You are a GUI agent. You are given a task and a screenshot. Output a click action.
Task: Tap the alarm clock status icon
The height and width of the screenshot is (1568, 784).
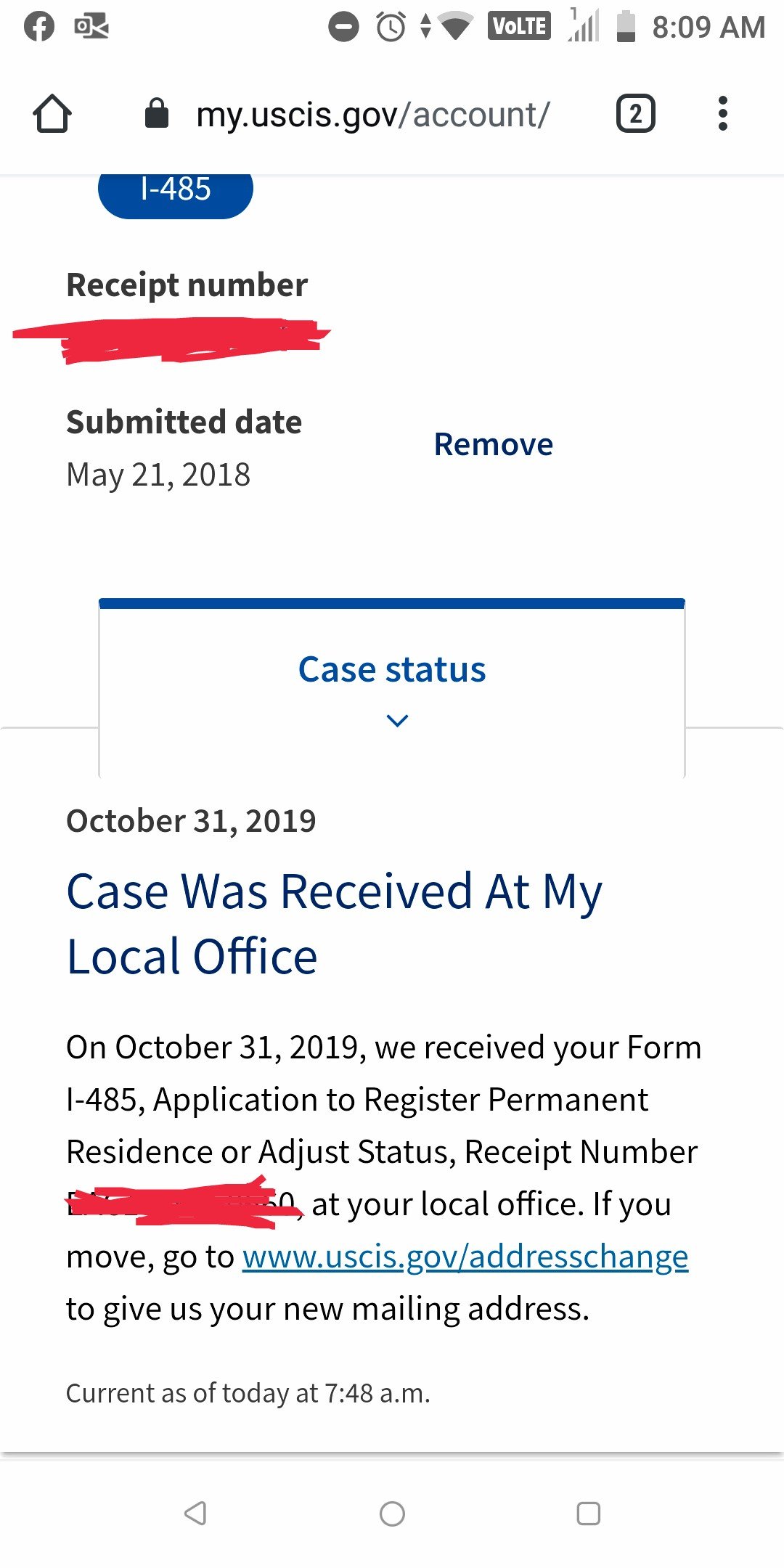click(x=391, y=27)
